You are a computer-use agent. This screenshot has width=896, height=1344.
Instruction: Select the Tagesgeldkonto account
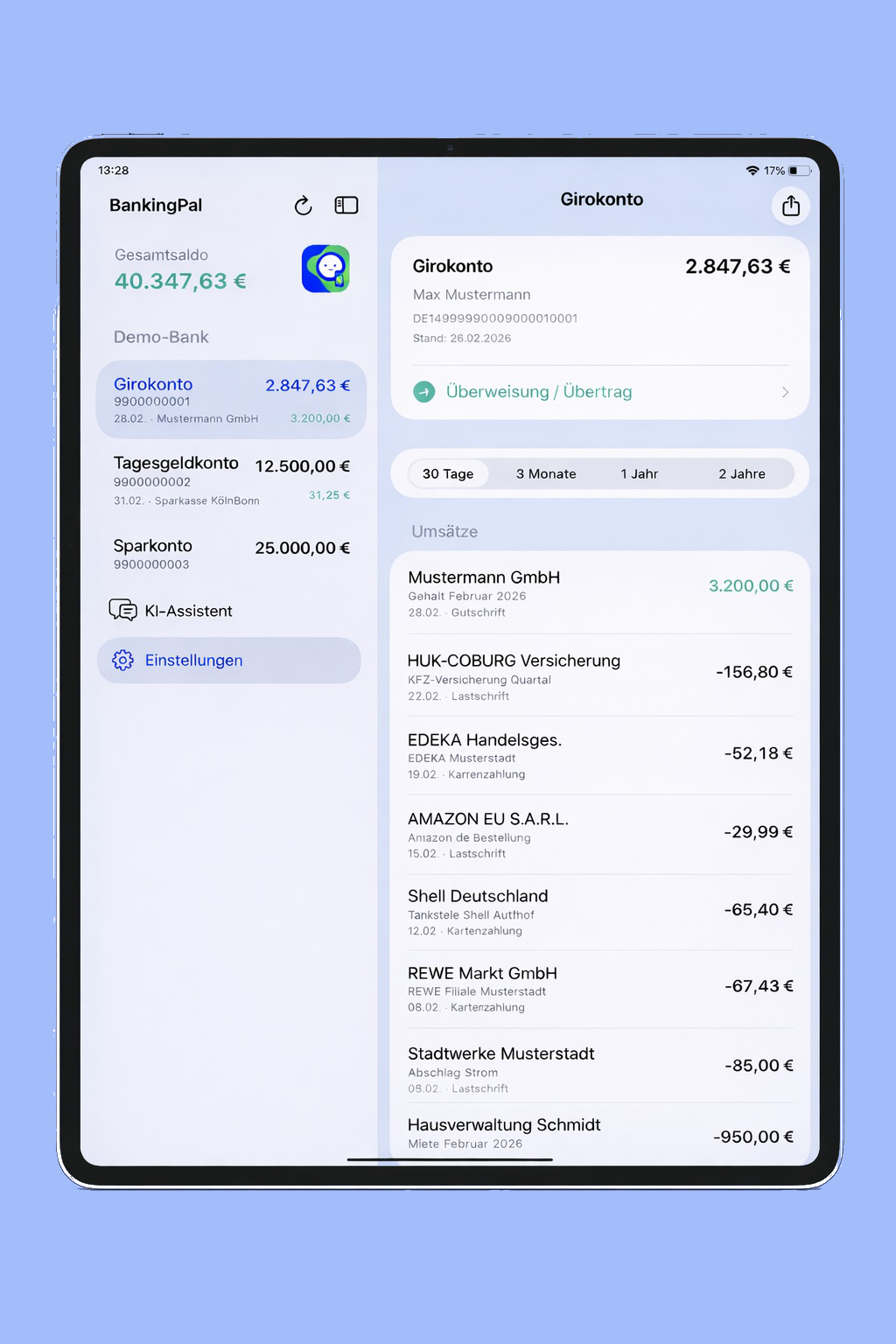[230, 479]
